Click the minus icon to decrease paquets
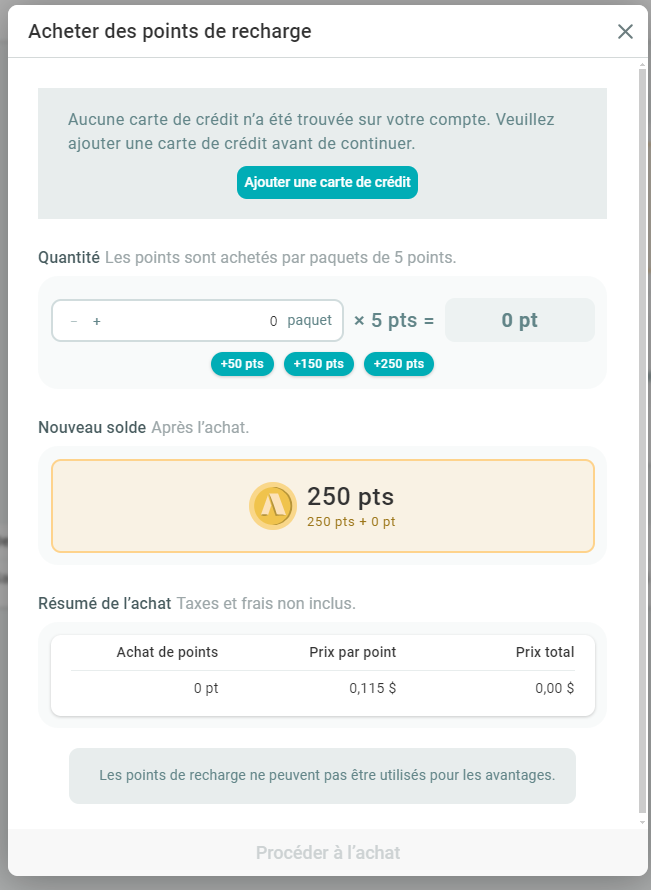 (74, 321)
